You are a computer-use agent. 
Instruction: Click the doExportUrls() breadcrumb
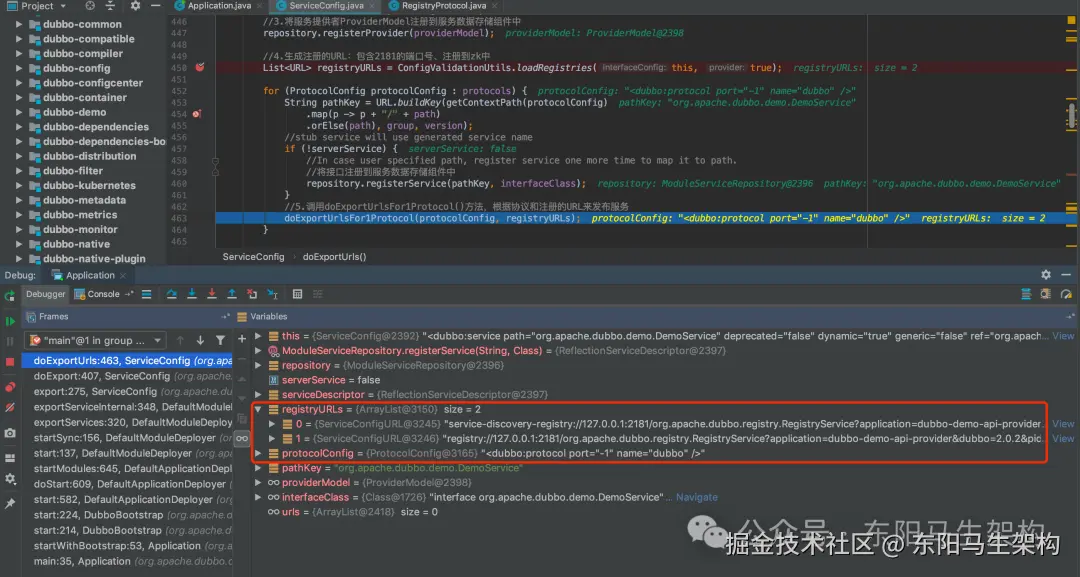click(x=335, y=257)
